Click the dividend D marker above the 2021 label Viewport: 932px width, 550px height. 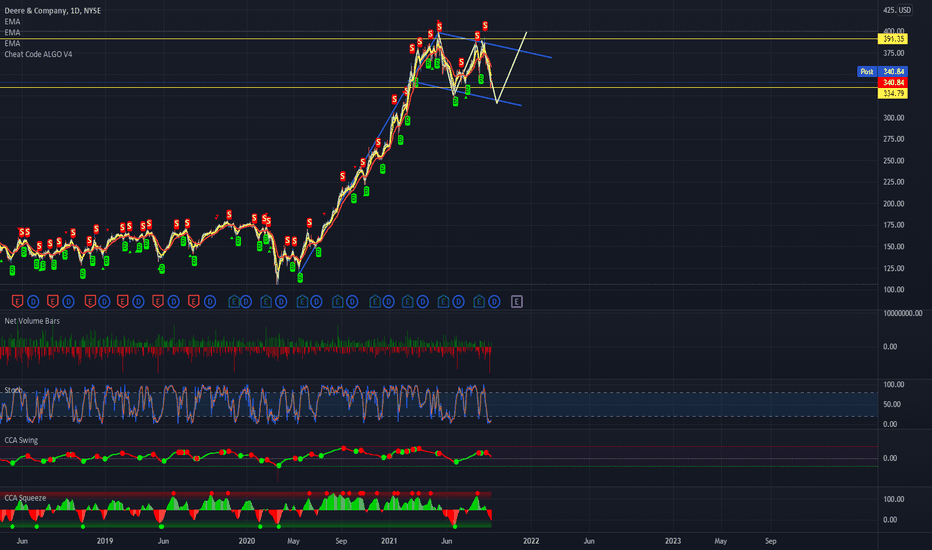click(388, 302)
